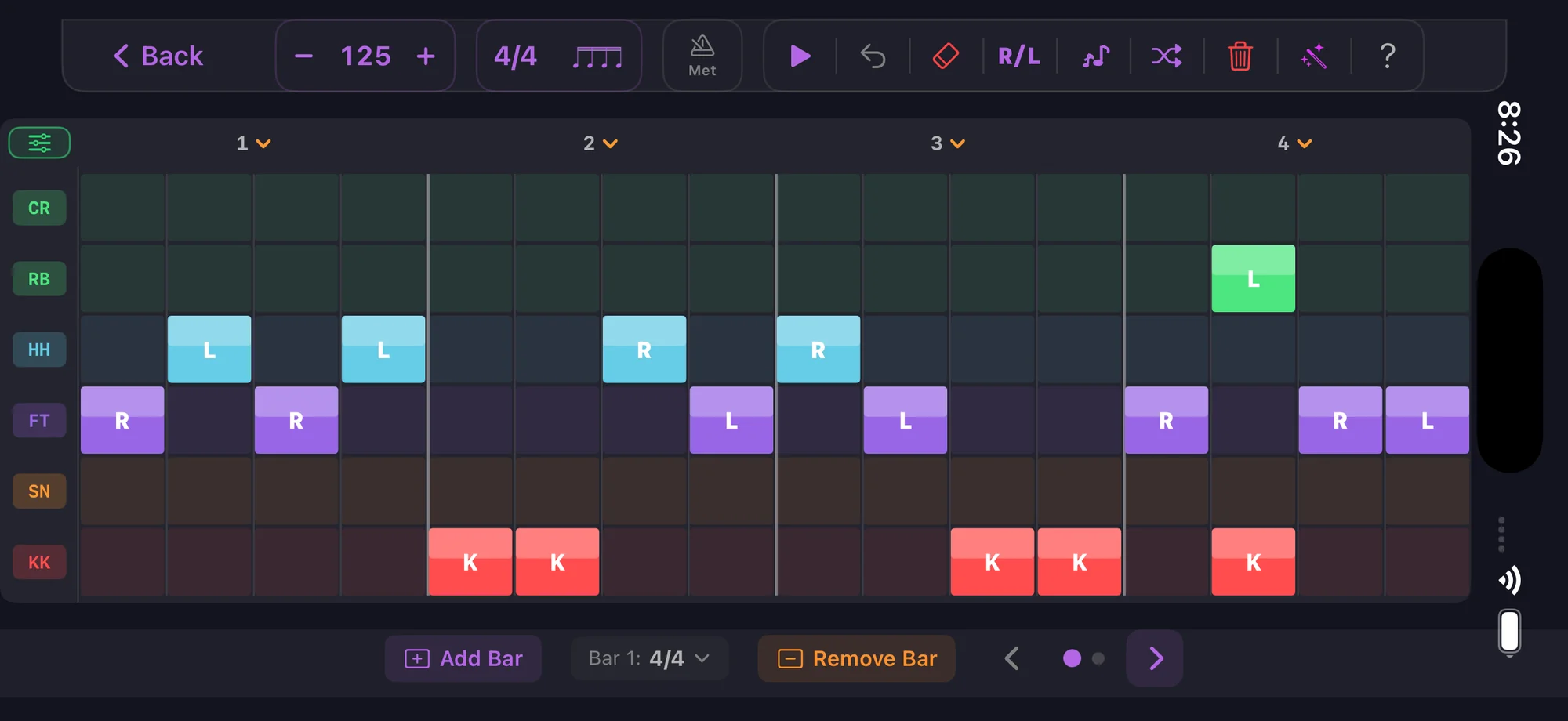
Task: Toggle the second HH L note in beat 1
Action: pos(383,350)
